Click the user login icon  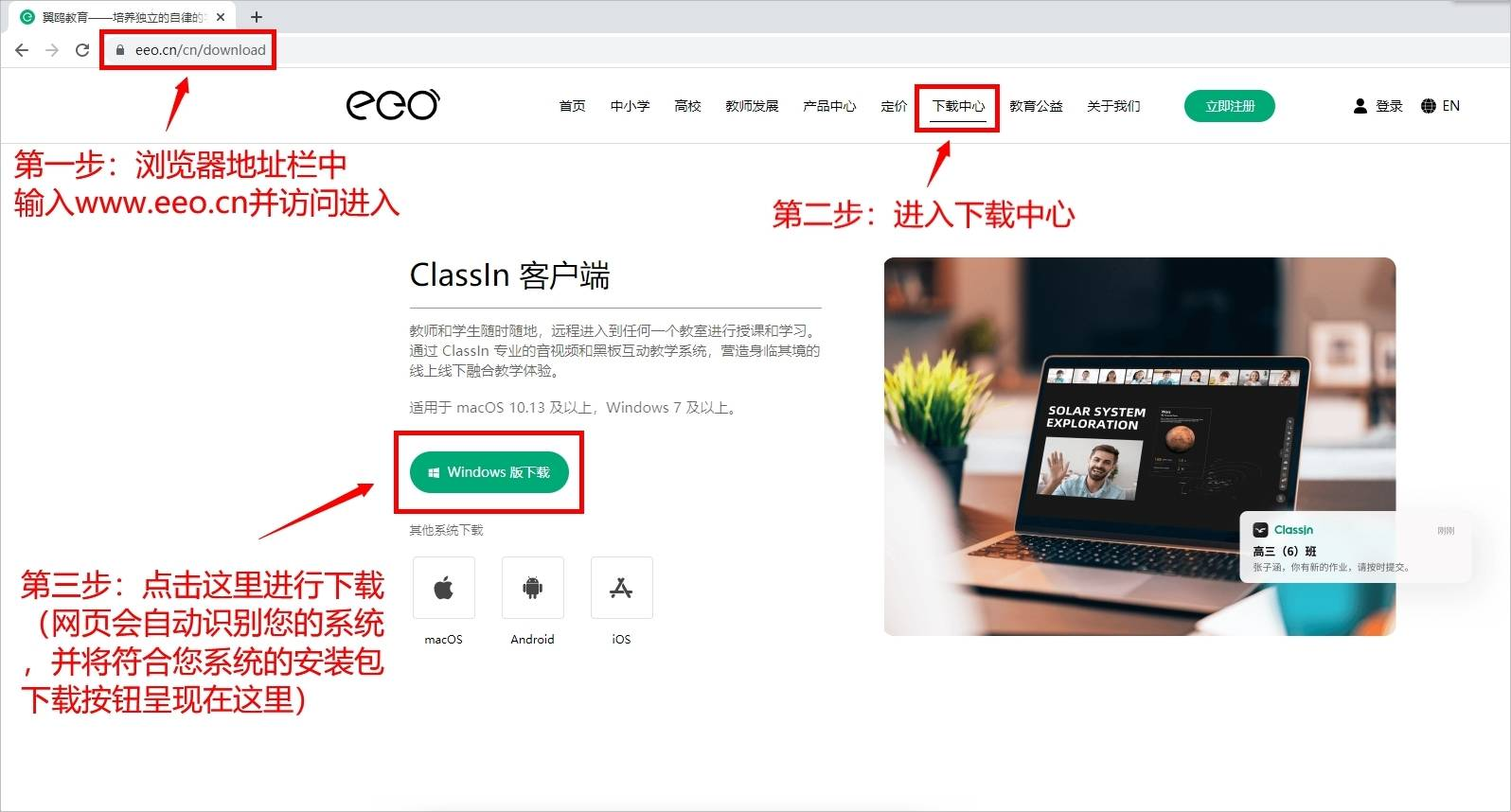tap(1360, 106)
